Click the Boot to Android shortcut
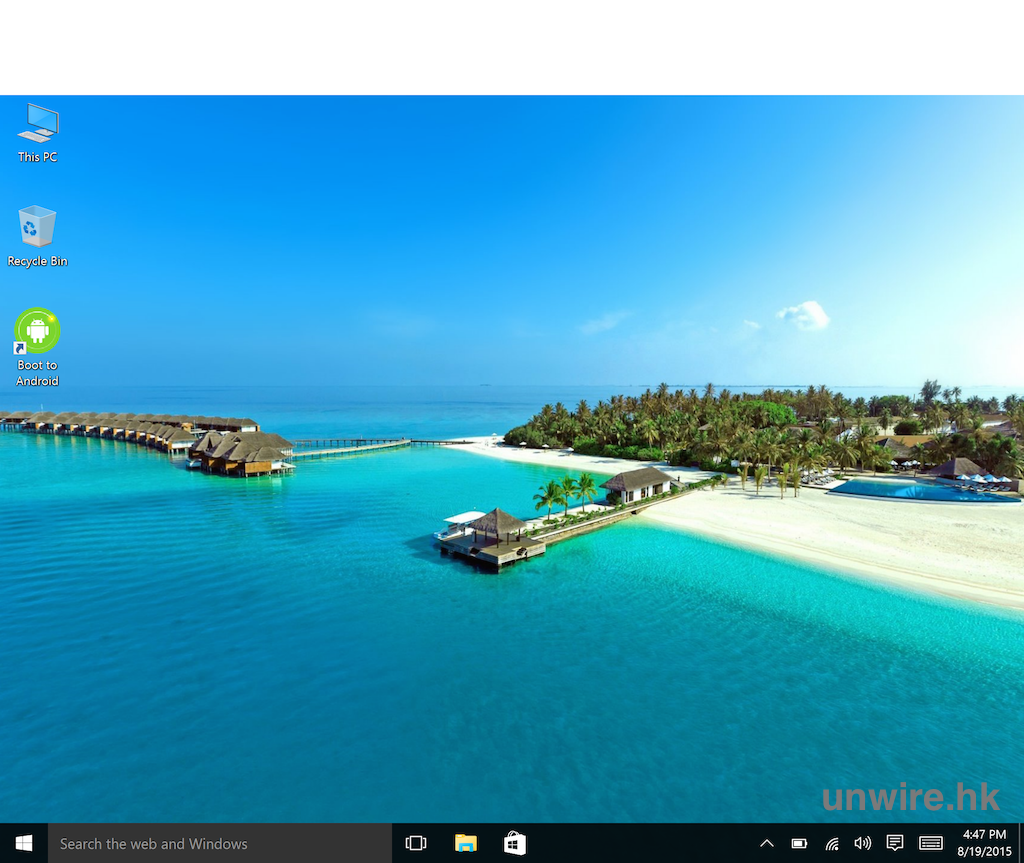This screenshot has width=1024, height=863. click(x=38, y=331)
